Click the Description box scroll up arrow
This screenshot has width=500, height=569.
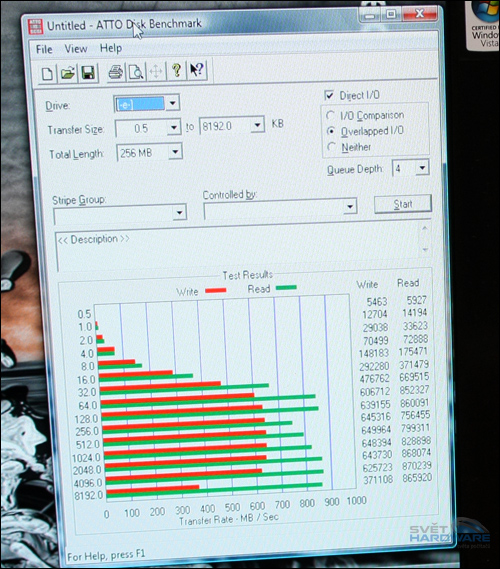coord(425,229)
